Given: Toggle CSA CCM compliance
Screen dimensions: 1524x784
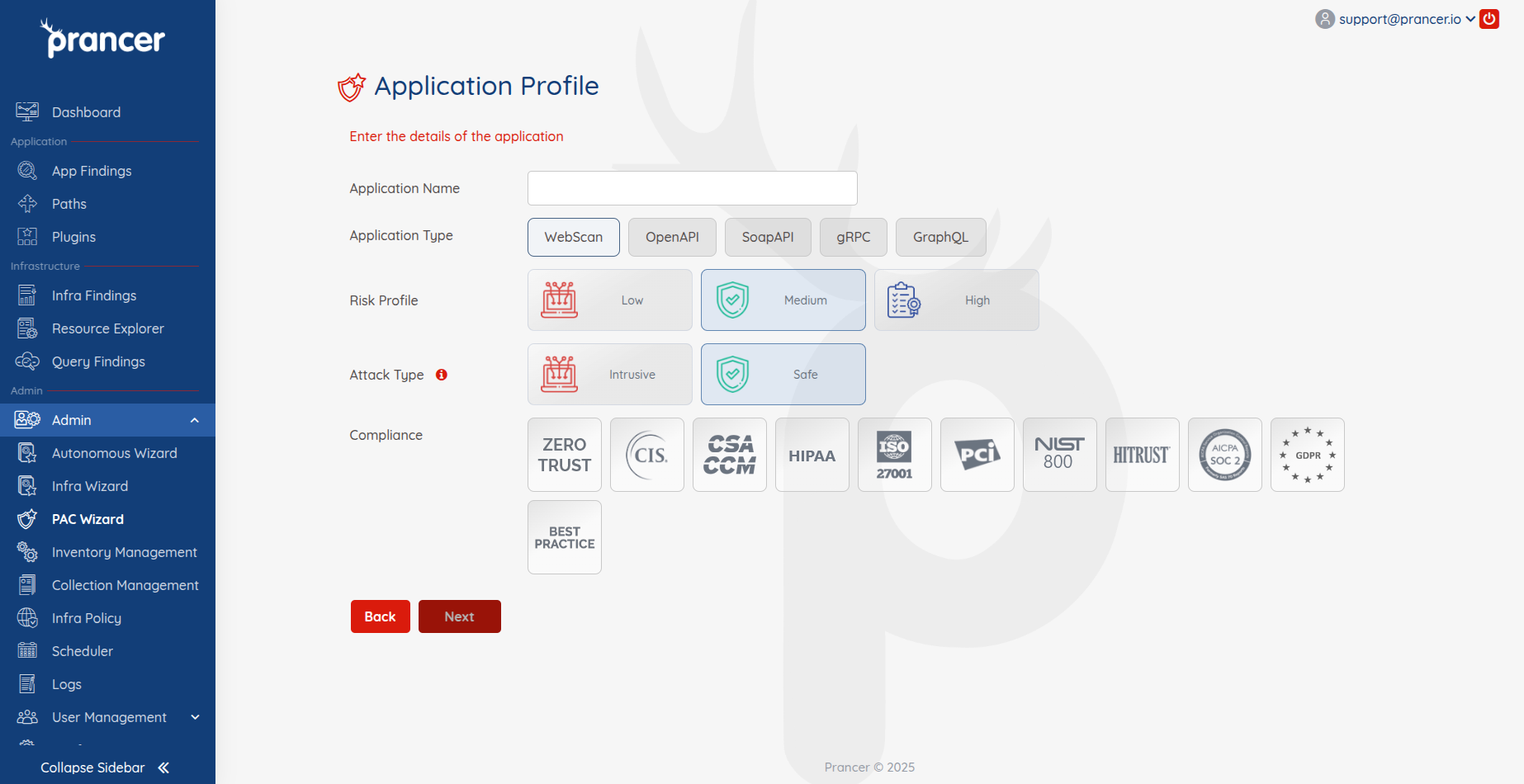Looking at the screenshot, I should [x=730, y=455].
